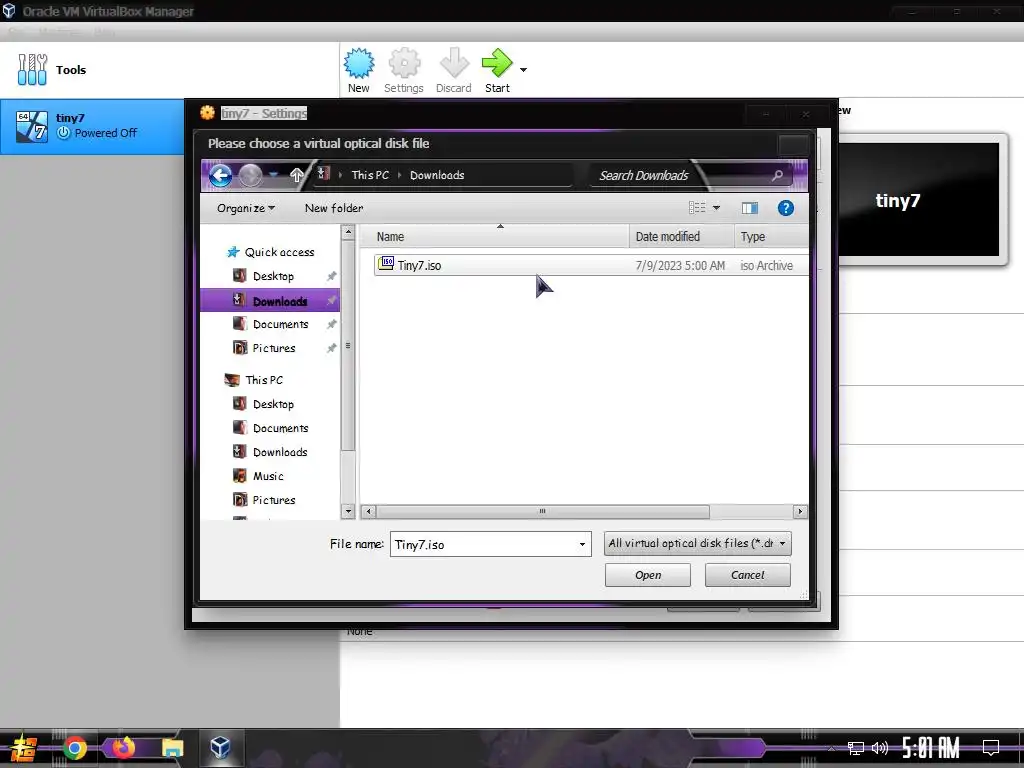Click the Cancel button
This screenshot has width=1024, height=768.
pyautogui.click(x=747, y=575)
